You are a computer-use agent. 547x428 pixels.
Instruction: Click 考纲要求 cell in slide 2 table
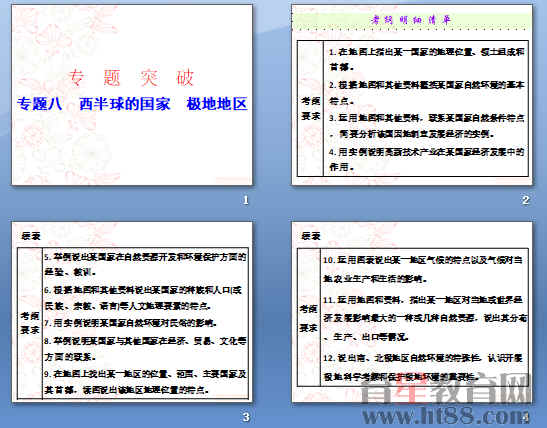click(310, 108)
